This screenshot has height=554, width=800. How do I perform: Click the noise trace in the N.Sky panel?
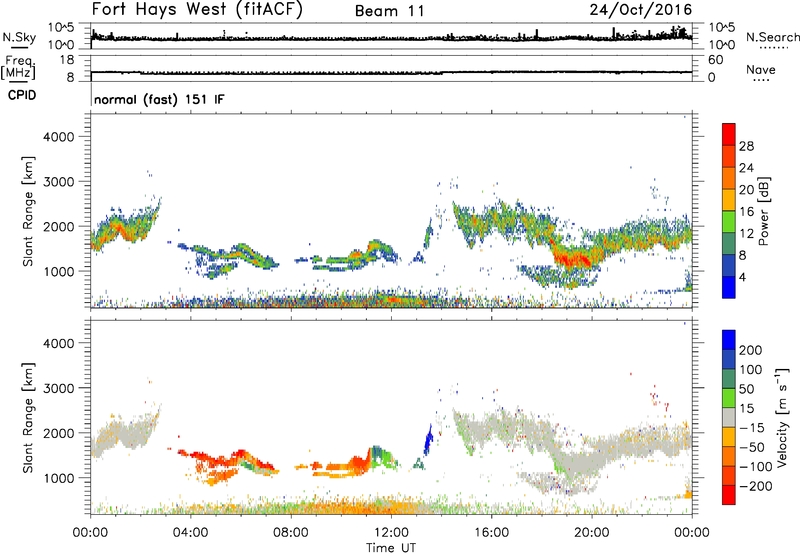391,38
